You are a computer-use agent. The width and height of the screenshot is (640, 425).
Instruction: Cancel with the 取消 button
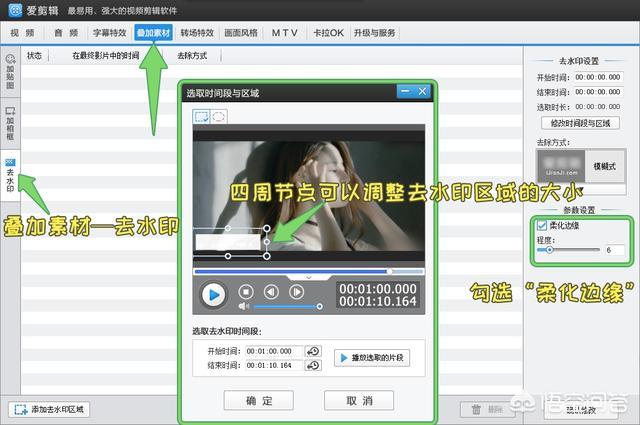tap(359, 401)
